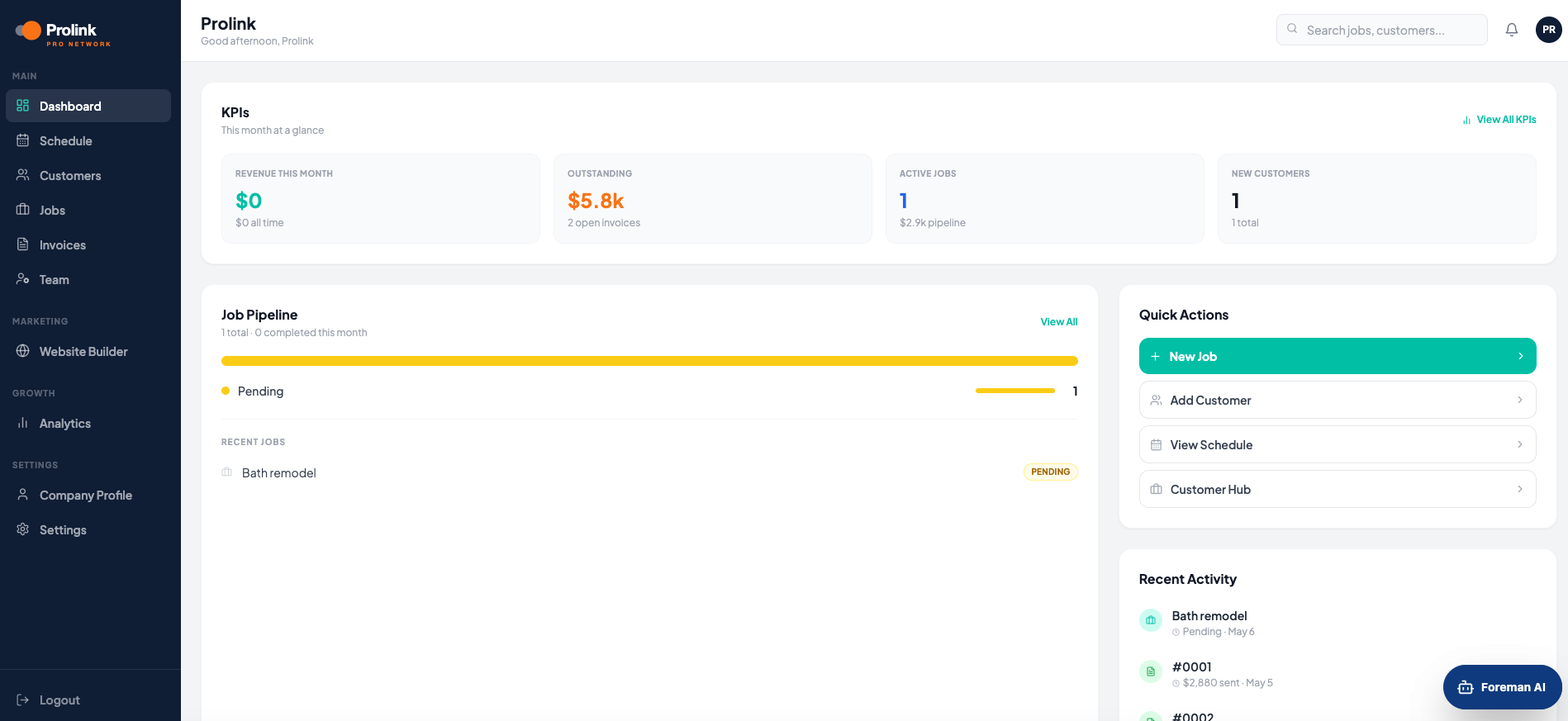This screenshot has height=721, width=1568.
Task: Expand New Job chevron arrow
Action: [x=1521, y=356]
